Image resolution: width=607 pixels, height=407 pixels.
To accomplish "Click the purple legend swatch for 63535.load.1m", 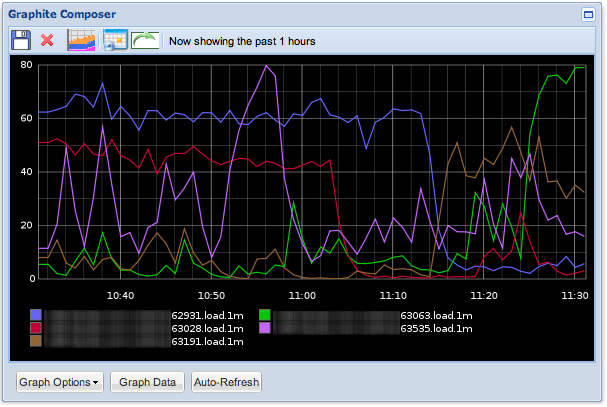I will point(265,328).
